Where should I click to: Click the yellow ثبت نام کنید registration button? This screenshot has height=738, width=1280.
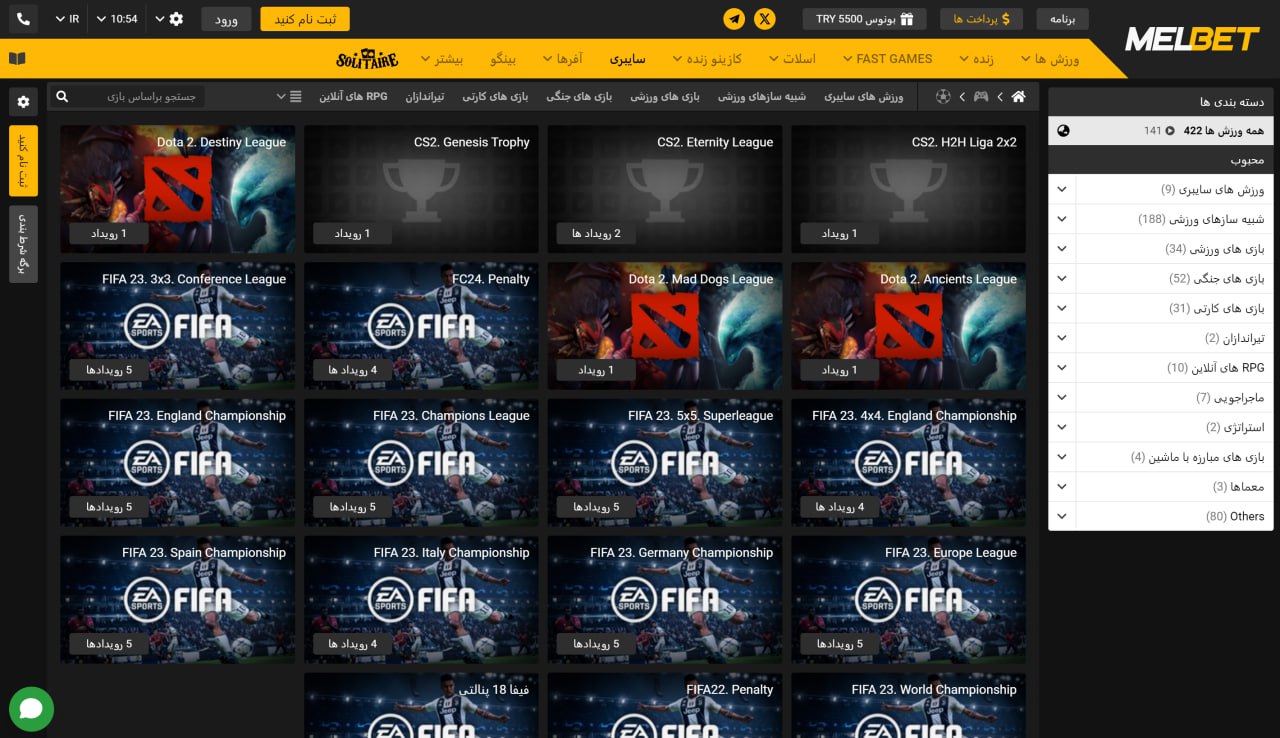click(305, 19)
